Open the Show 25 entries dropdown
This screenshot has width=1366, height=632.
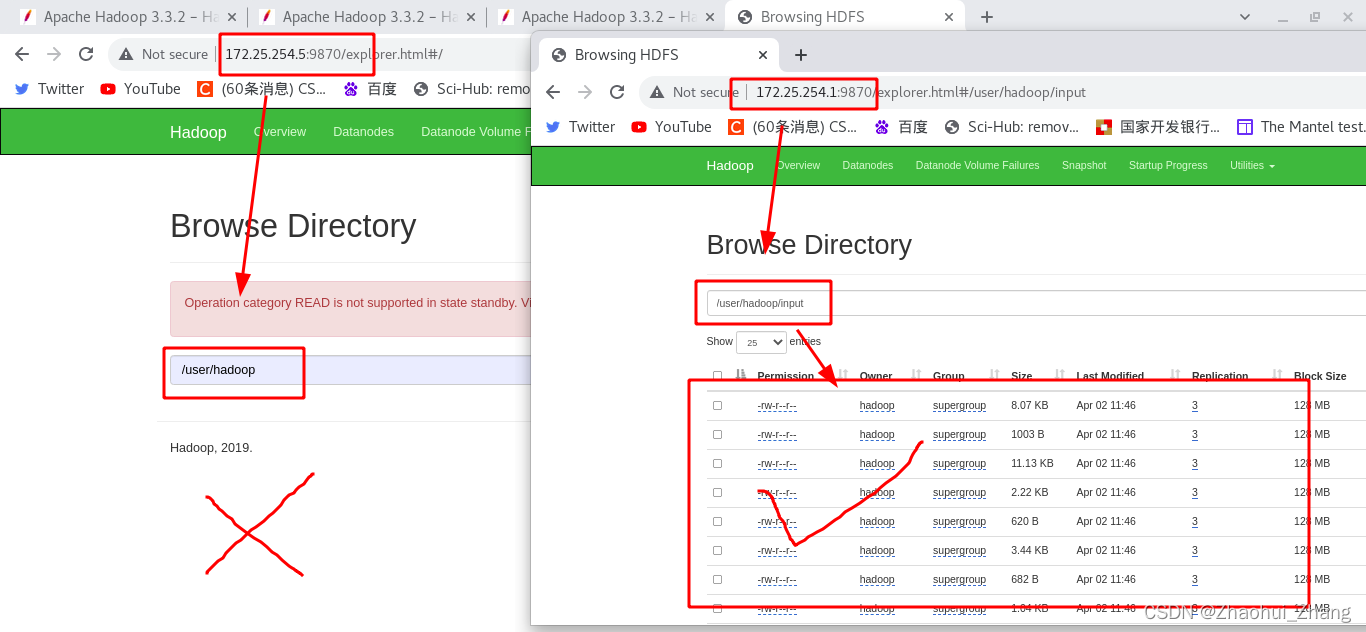coord(761,342)
